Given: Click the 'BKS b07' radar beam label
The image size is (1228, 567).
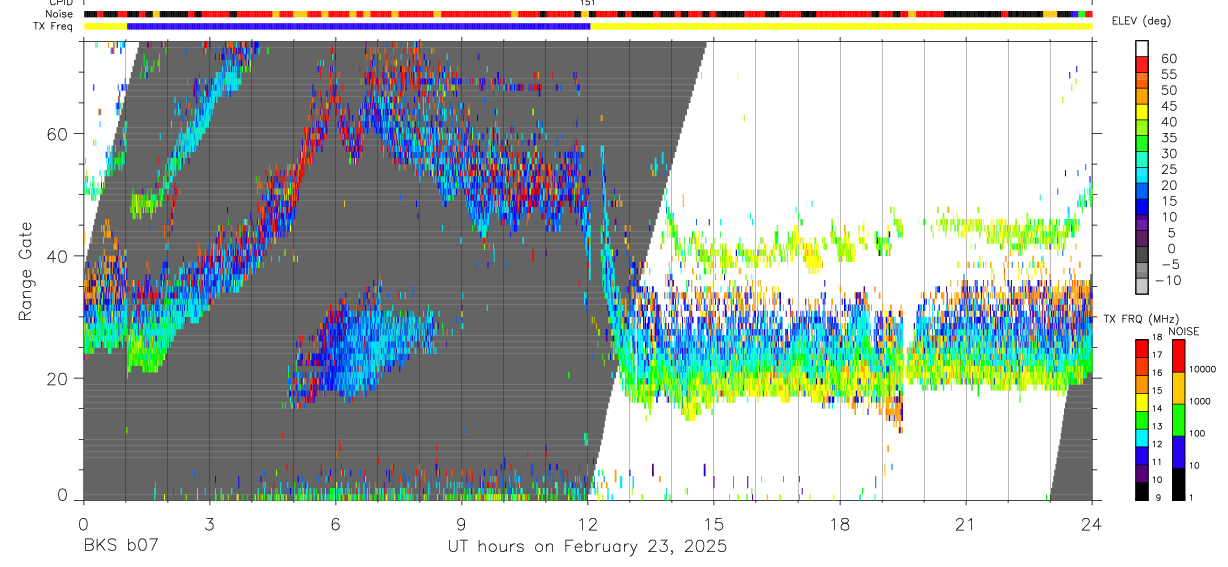Looking at the screenshot, I should coord(120,547).
